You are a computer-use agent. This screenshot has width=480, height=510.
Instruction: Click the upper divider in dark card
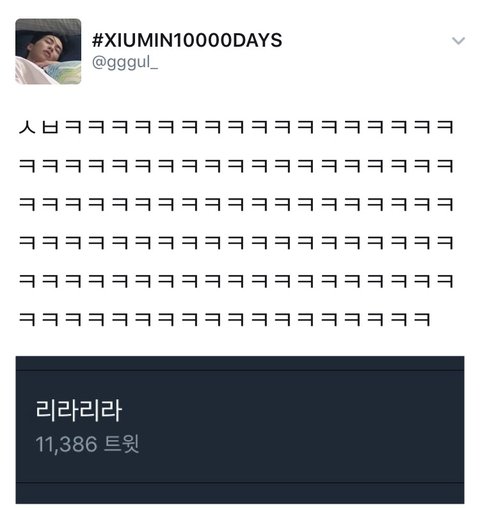pyautogui.click(x=240, y=370)
